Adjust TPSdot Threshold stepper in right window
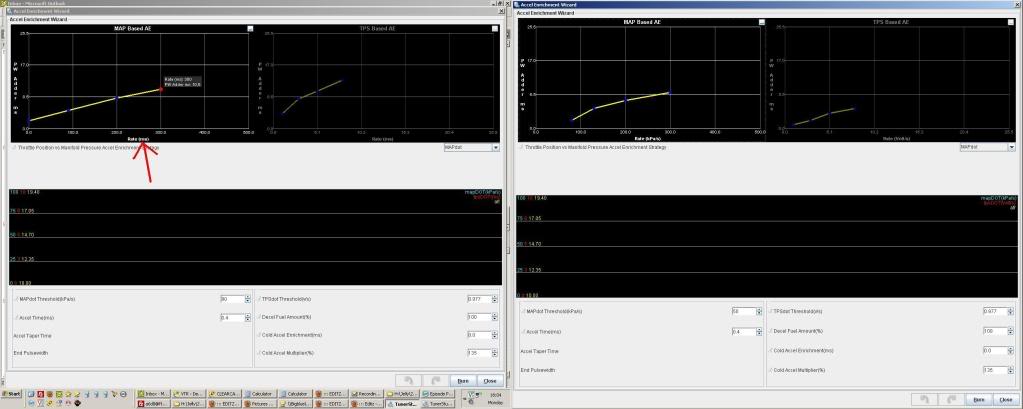The image size is (1023, 409). 1011,312
